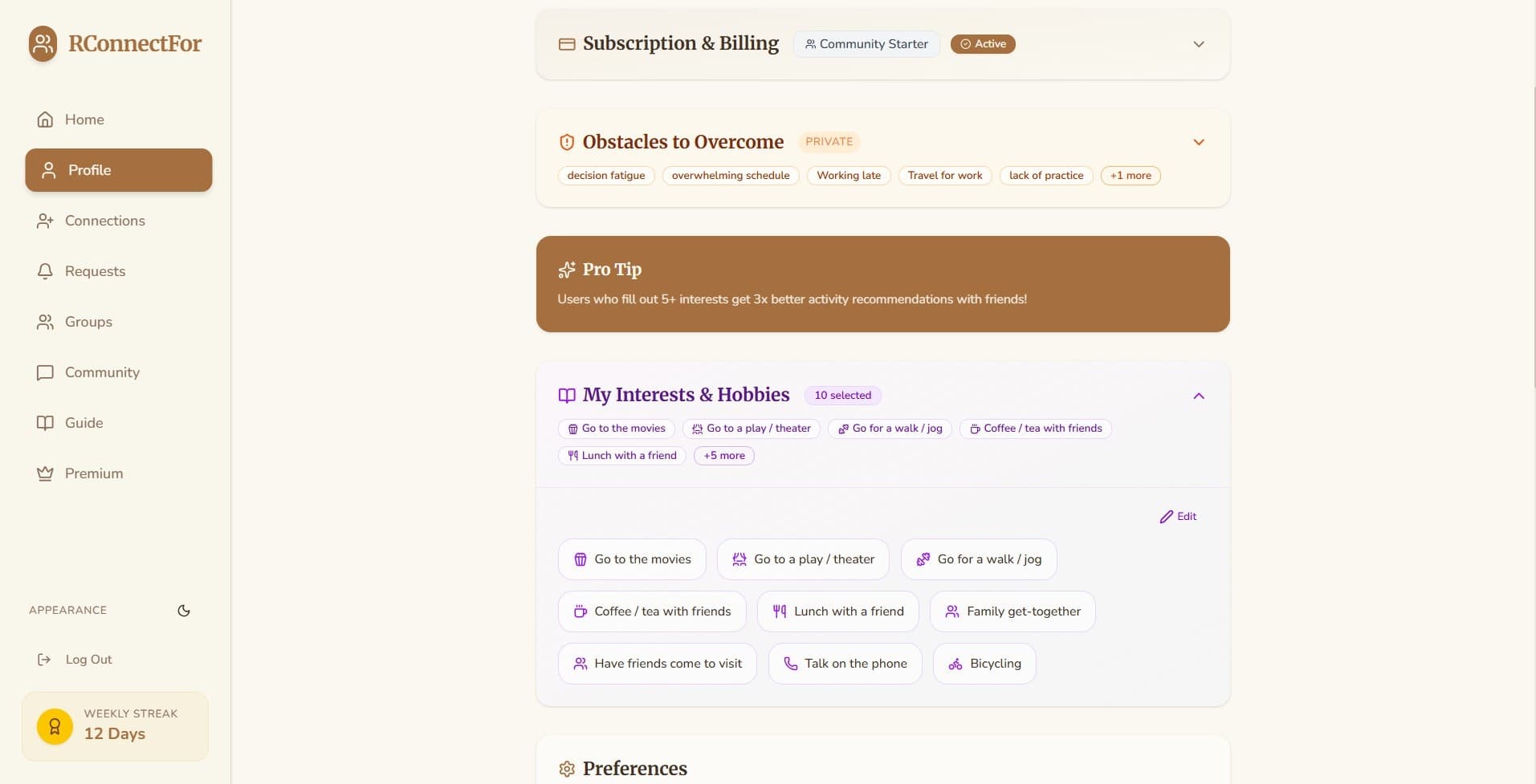Expand the Subscription & Billing section
The height and width of the screenshot is (784, 1536).
coord(1198,44)
